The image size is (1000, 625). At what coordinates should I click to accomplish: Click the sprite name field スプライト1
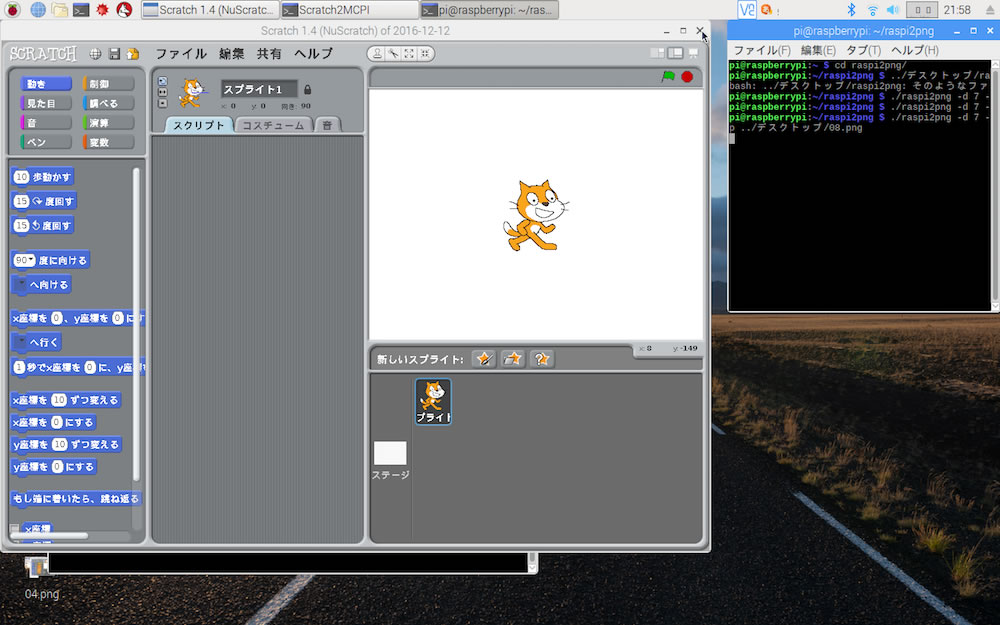click(x=259, y=89)
